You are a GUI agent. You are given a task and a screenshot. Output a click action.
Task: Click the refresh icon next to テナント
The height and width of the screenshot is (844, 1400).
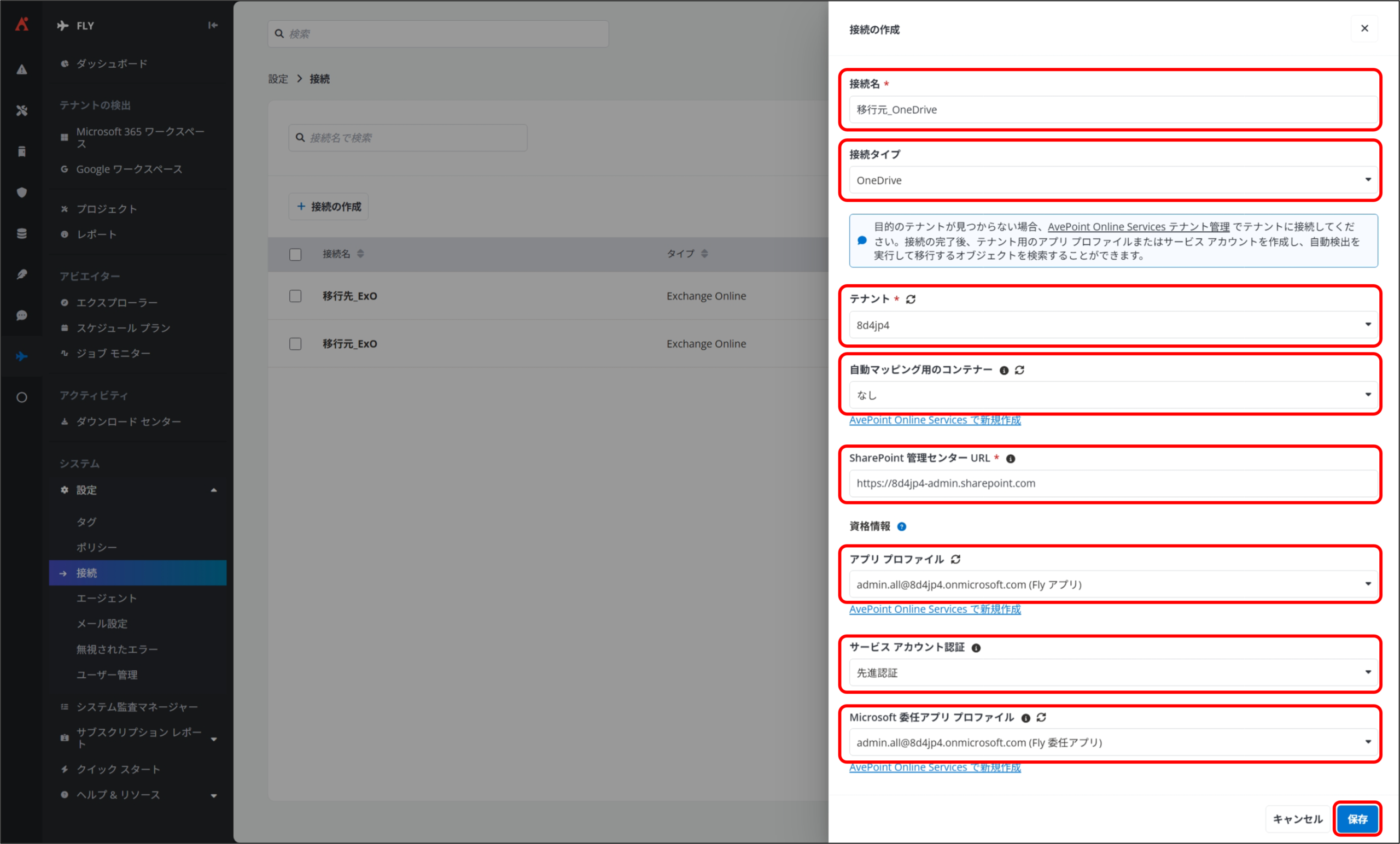click(x=910, y=300)
